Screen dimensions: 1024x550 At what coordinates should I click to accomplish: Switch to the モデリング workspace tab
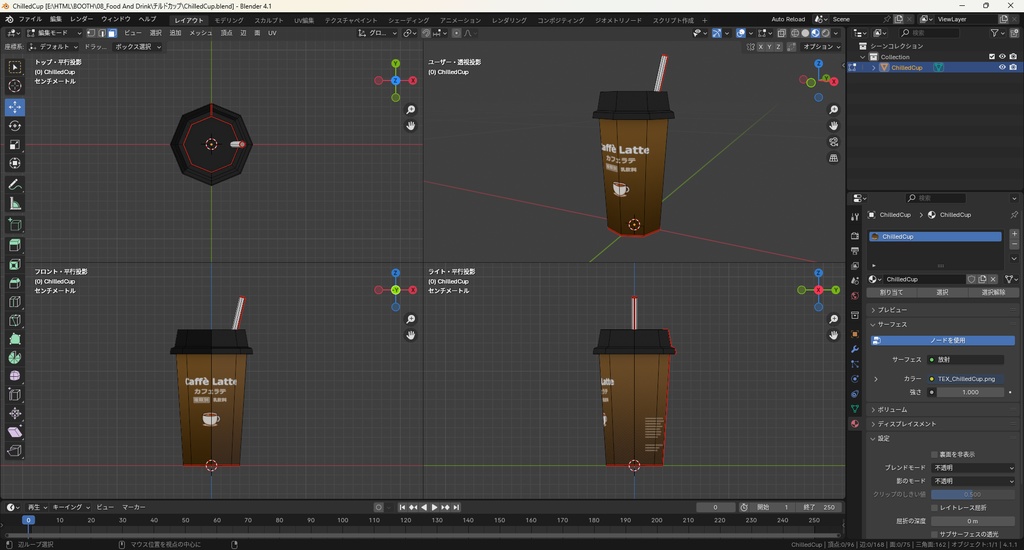pos(229,19)
